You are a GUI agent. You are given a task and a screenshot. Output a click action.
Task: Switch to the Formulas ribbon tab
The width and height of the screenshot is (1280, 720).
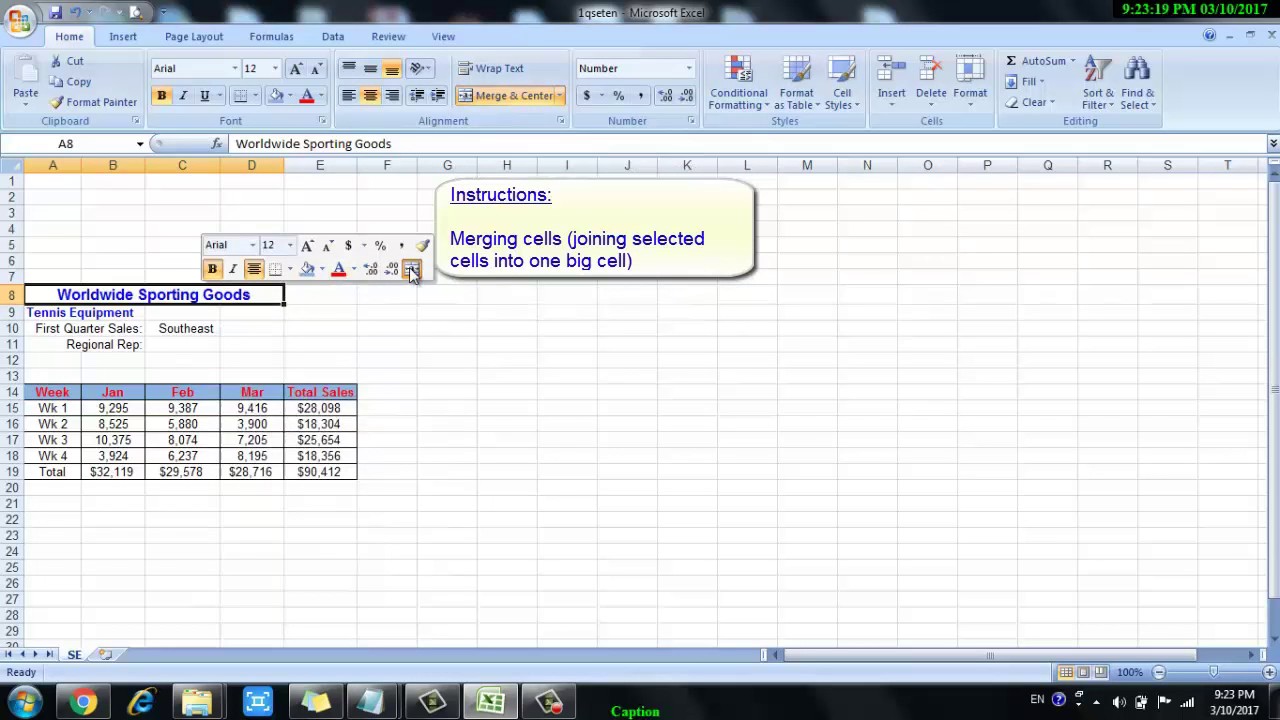pyautogui.click(x=271, y=36)
